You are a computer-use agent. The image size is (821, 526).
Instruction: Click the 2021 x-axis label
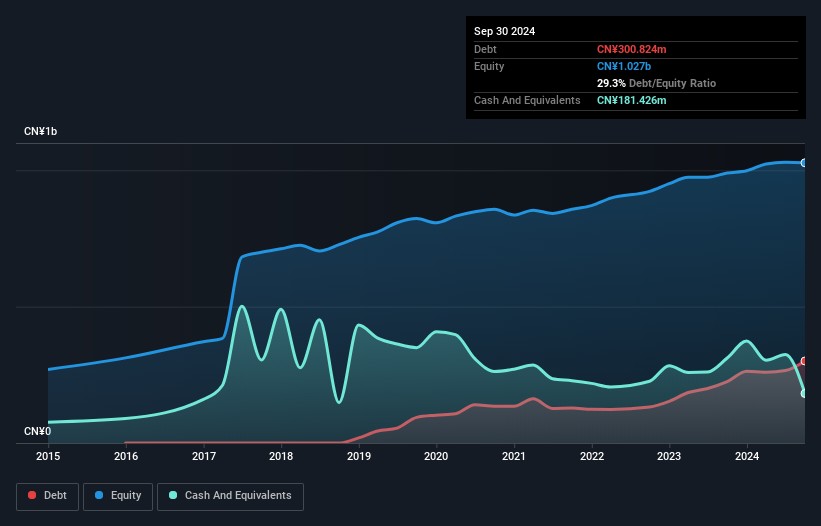(x=514, y=456)
